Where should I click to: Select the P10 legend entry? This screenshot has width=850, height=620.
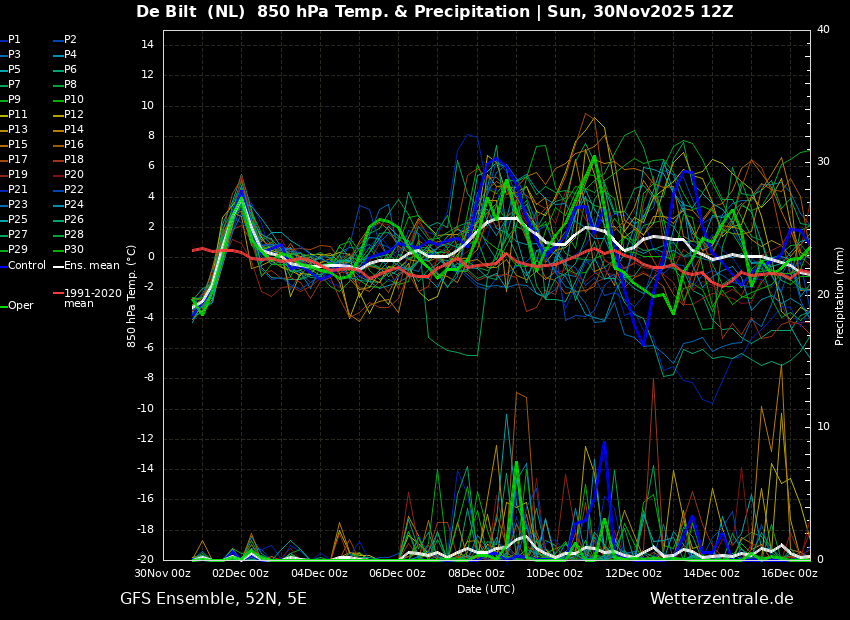coord(74,100)
